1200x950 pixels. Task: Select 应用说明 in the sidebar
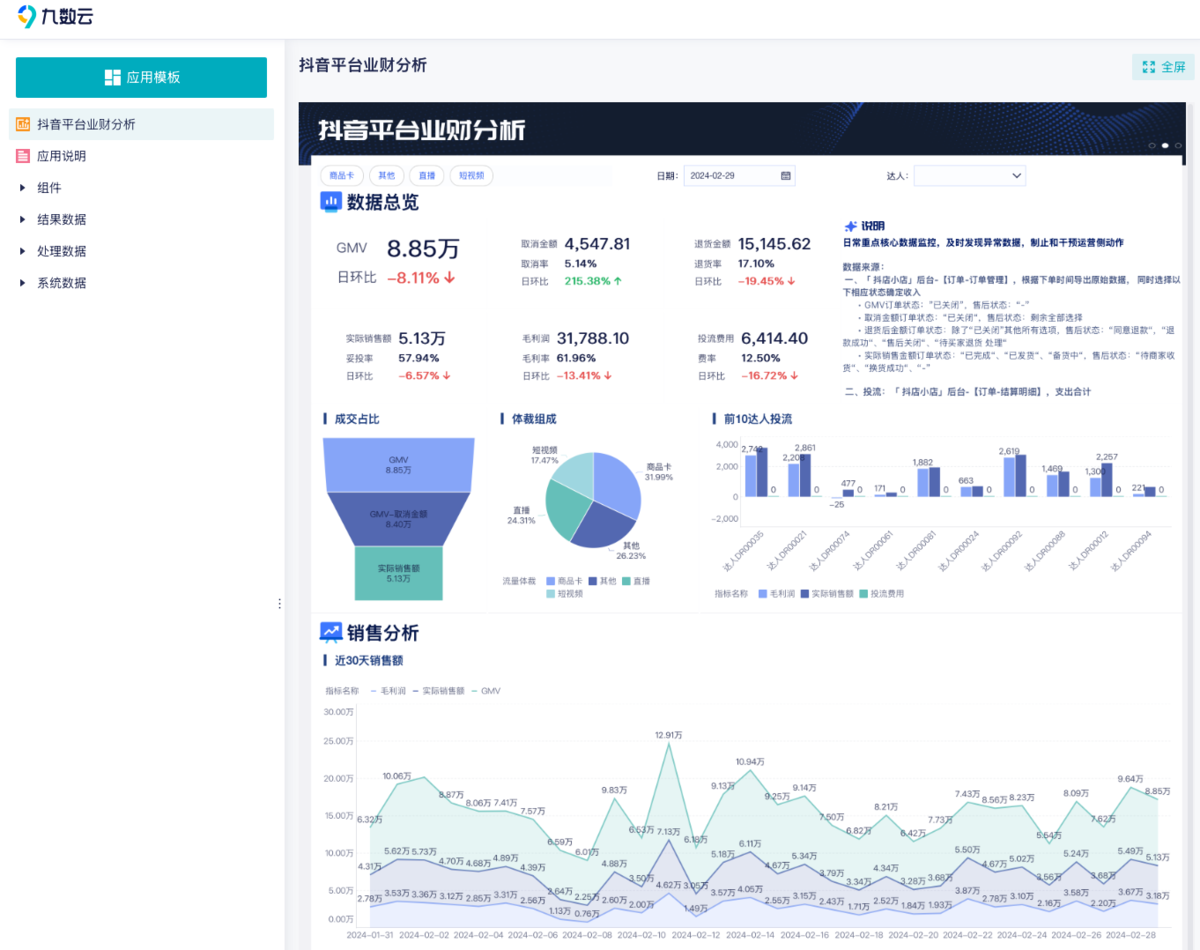(62, 156)
